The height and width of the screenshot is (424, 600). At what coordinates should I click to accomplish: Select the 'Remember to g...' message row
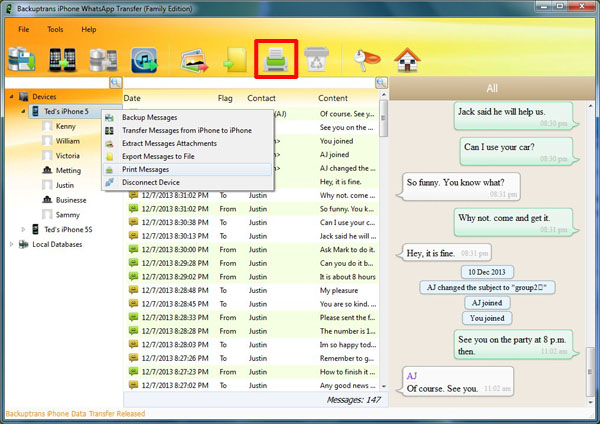click(252, 358)
